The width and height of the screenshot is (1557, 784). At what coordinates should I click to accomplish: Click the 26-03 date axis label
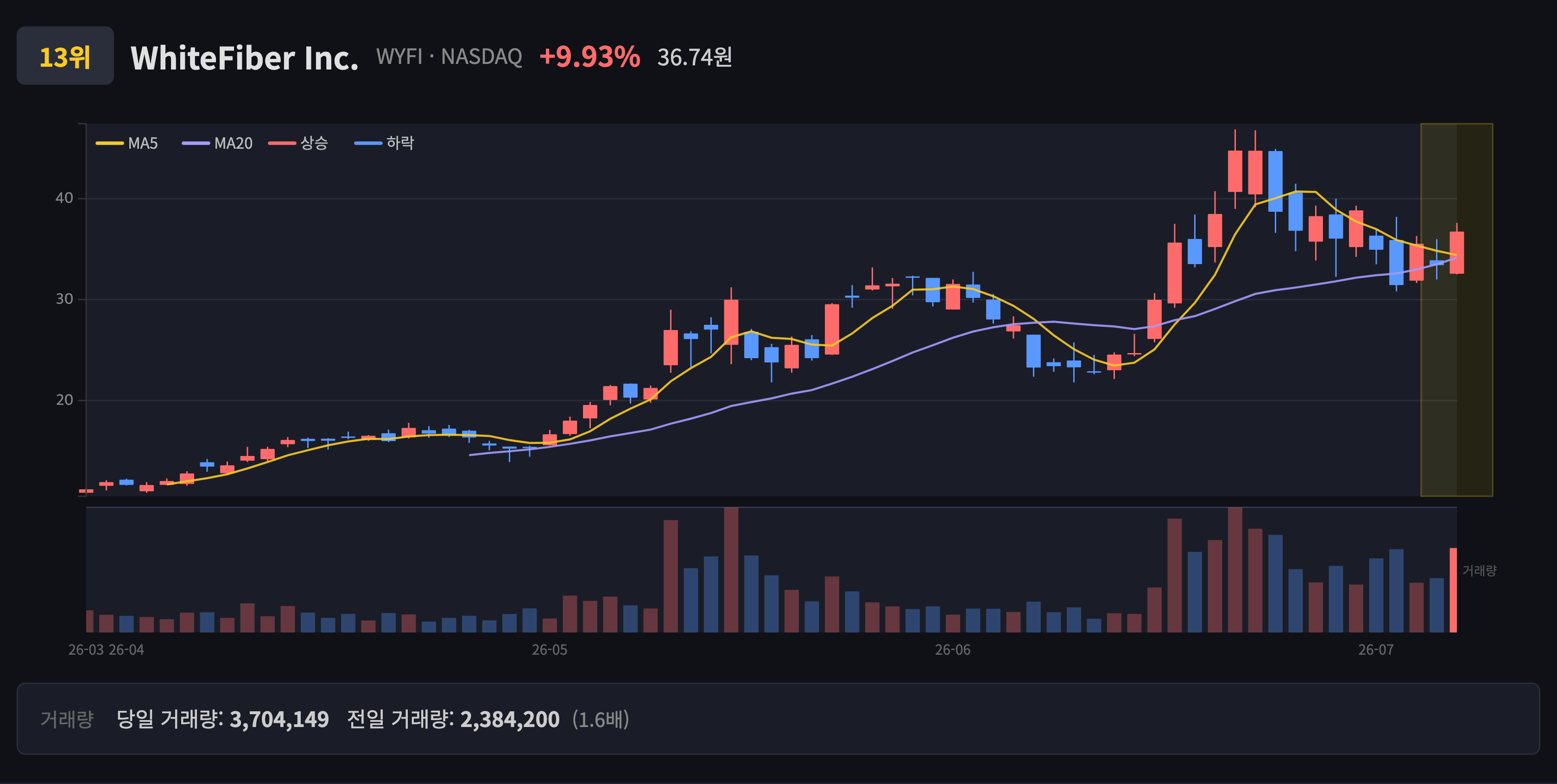click(86, 650)
